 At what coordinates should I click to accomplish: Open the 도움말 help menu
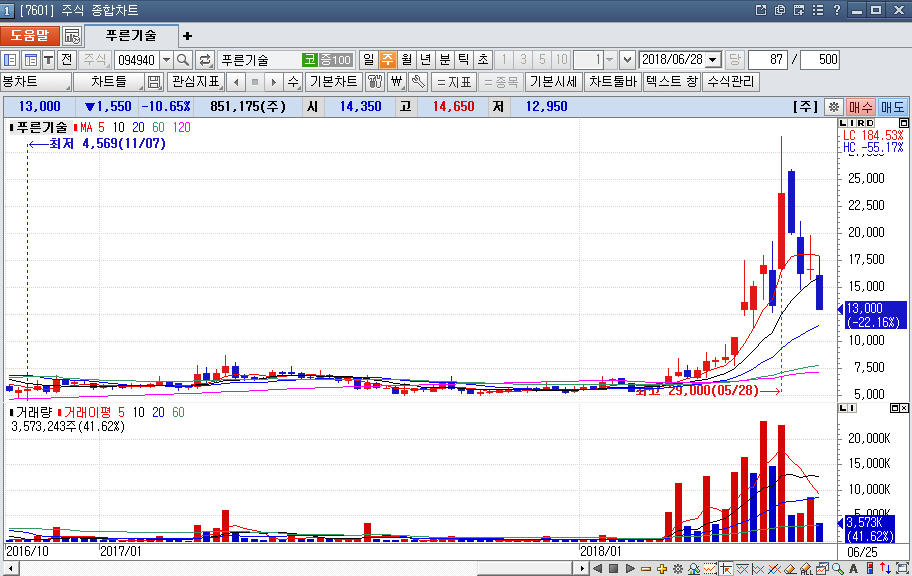click(29, 35)
